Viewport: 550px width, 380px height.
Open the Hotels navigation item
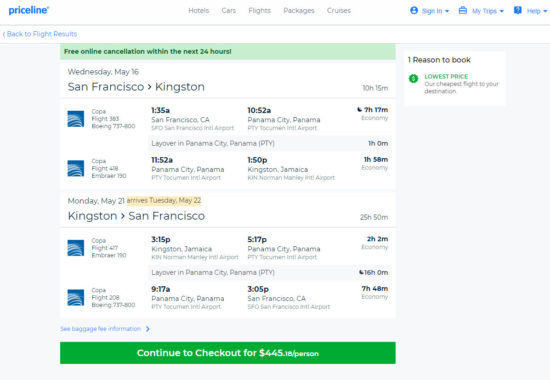(199, 11)
